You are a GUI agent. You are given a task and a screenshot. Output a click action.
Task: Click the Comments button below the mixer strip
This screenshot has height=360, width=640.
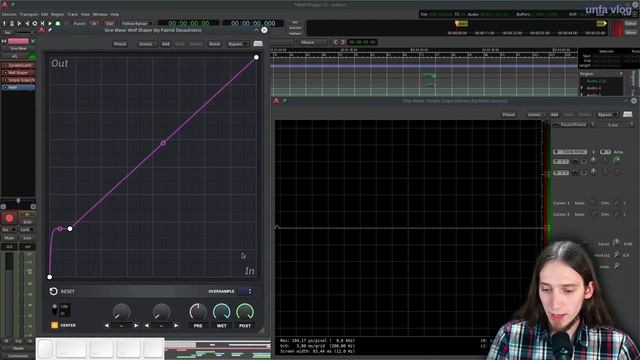click(18, 356)
